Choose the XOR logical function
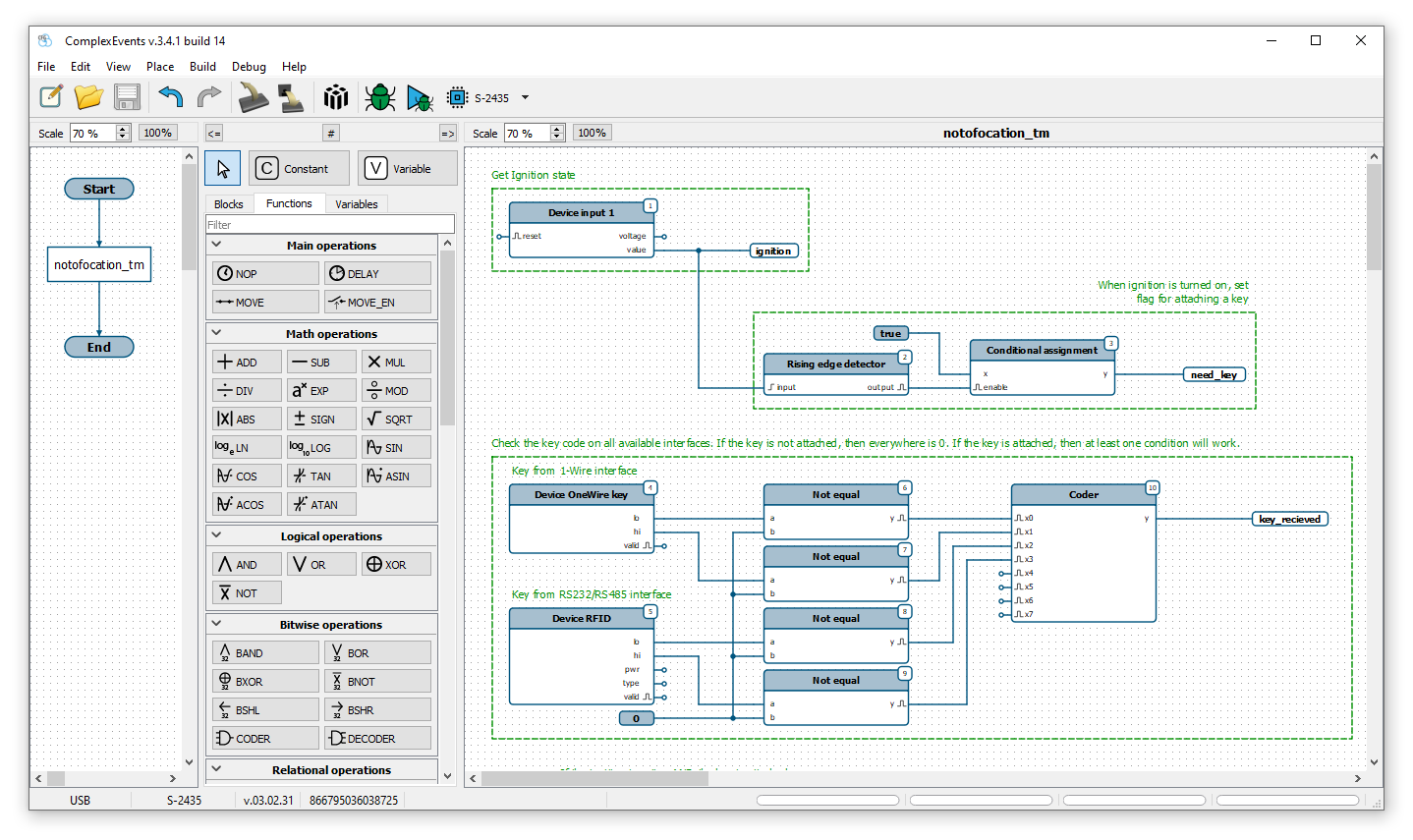 (x=396, y=564)
